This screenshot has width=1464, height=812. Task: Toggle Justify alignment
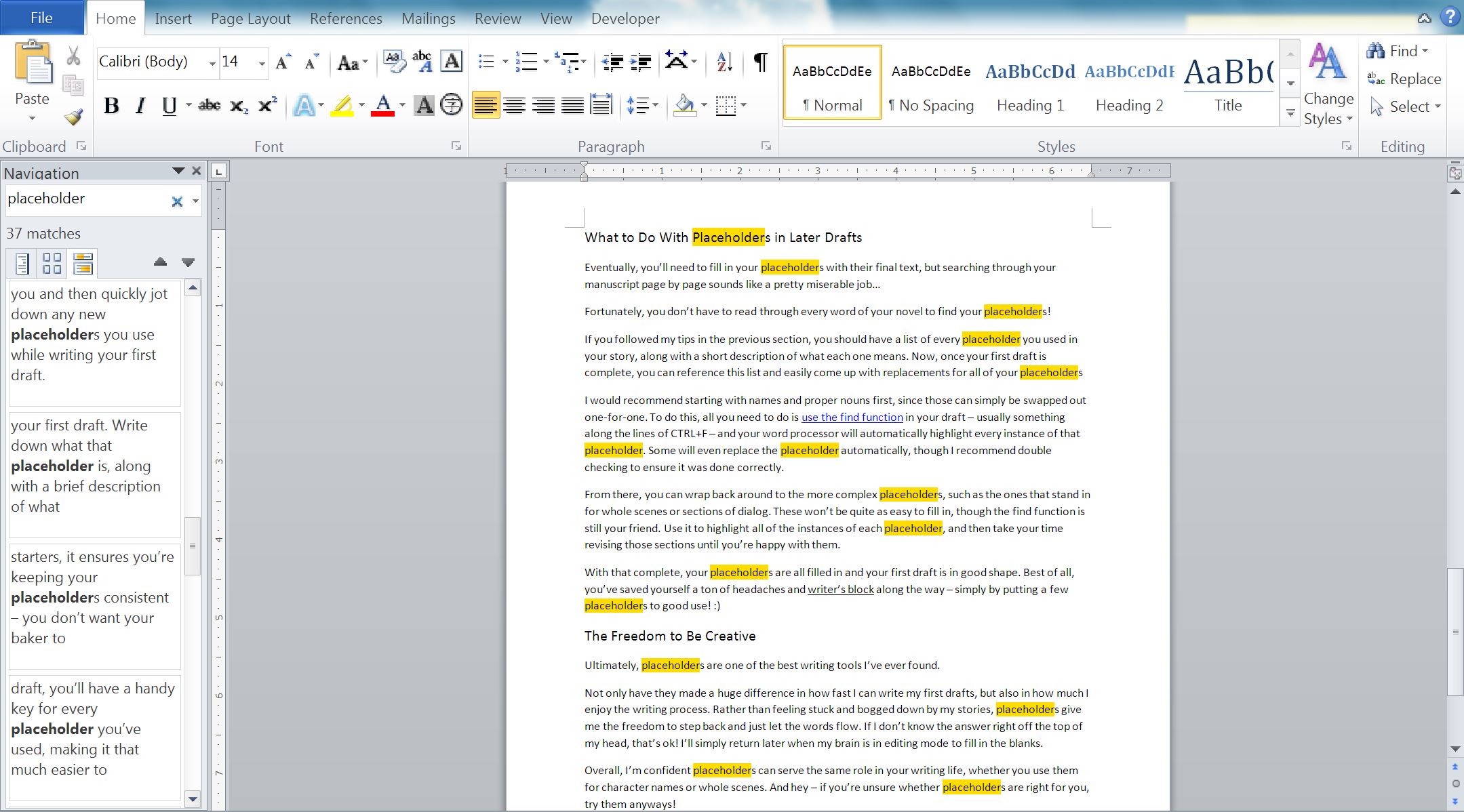pos(572,105)
